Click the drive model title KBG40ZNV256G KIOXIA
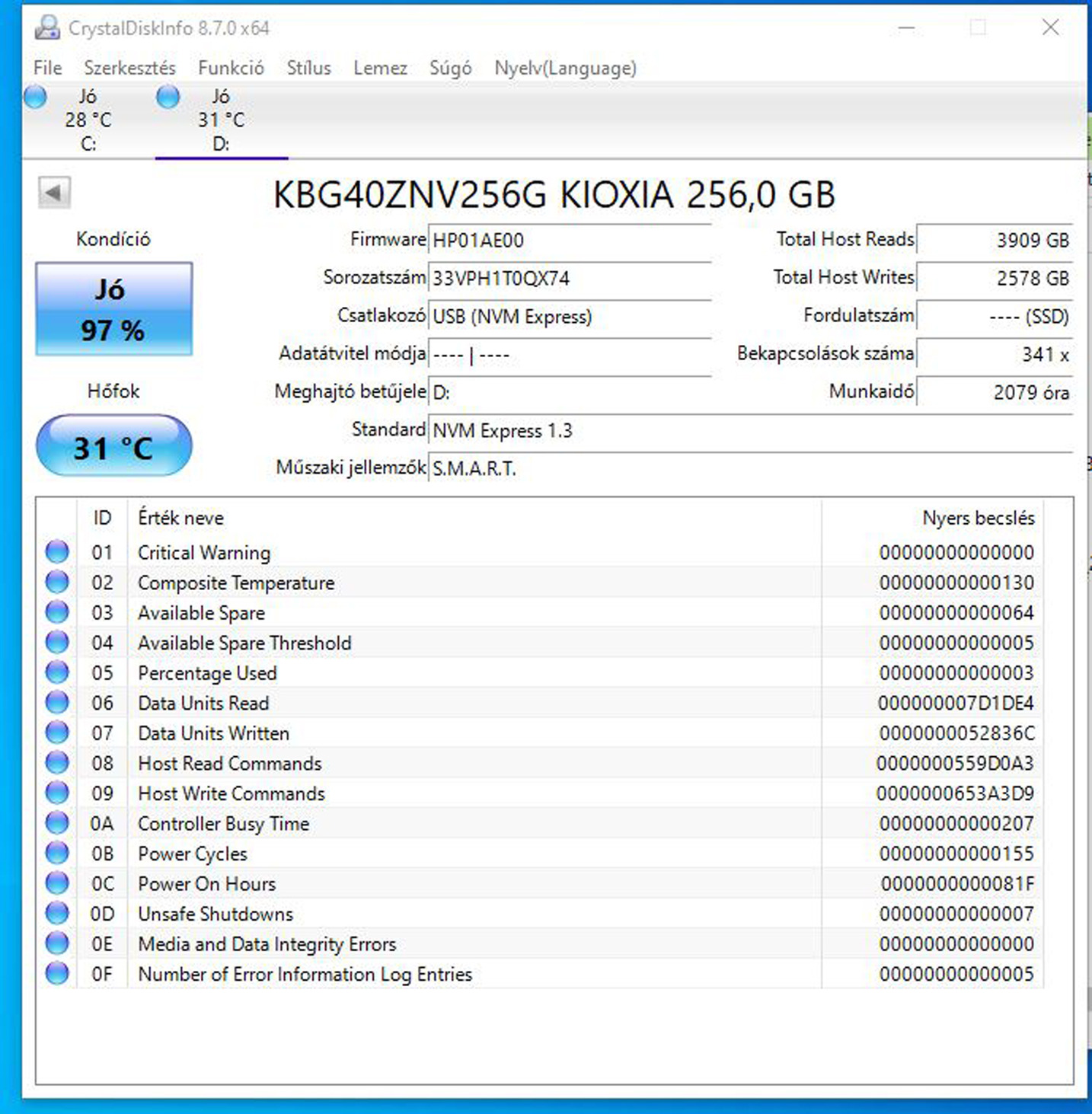Screen dimensions: 1092x1114 coord(554,194)
